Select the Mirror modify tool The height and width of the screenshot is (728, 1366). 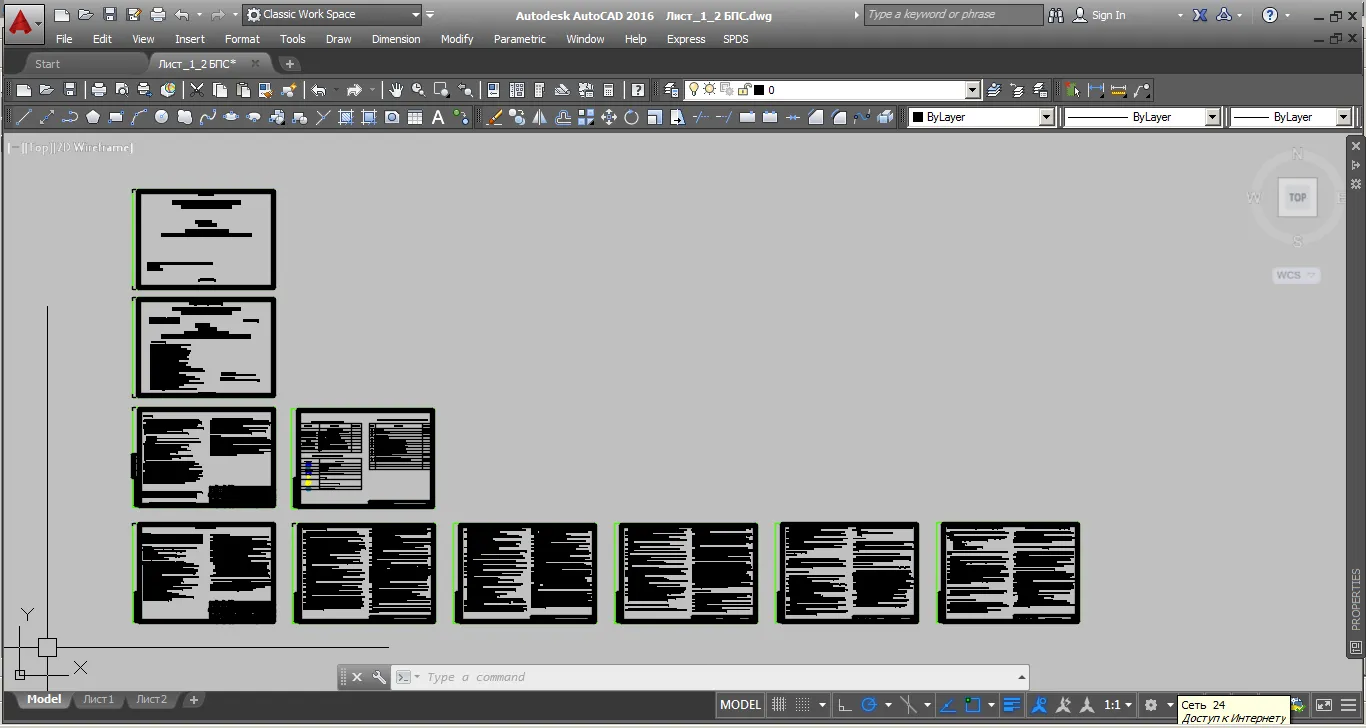click(x=540, y=117)
